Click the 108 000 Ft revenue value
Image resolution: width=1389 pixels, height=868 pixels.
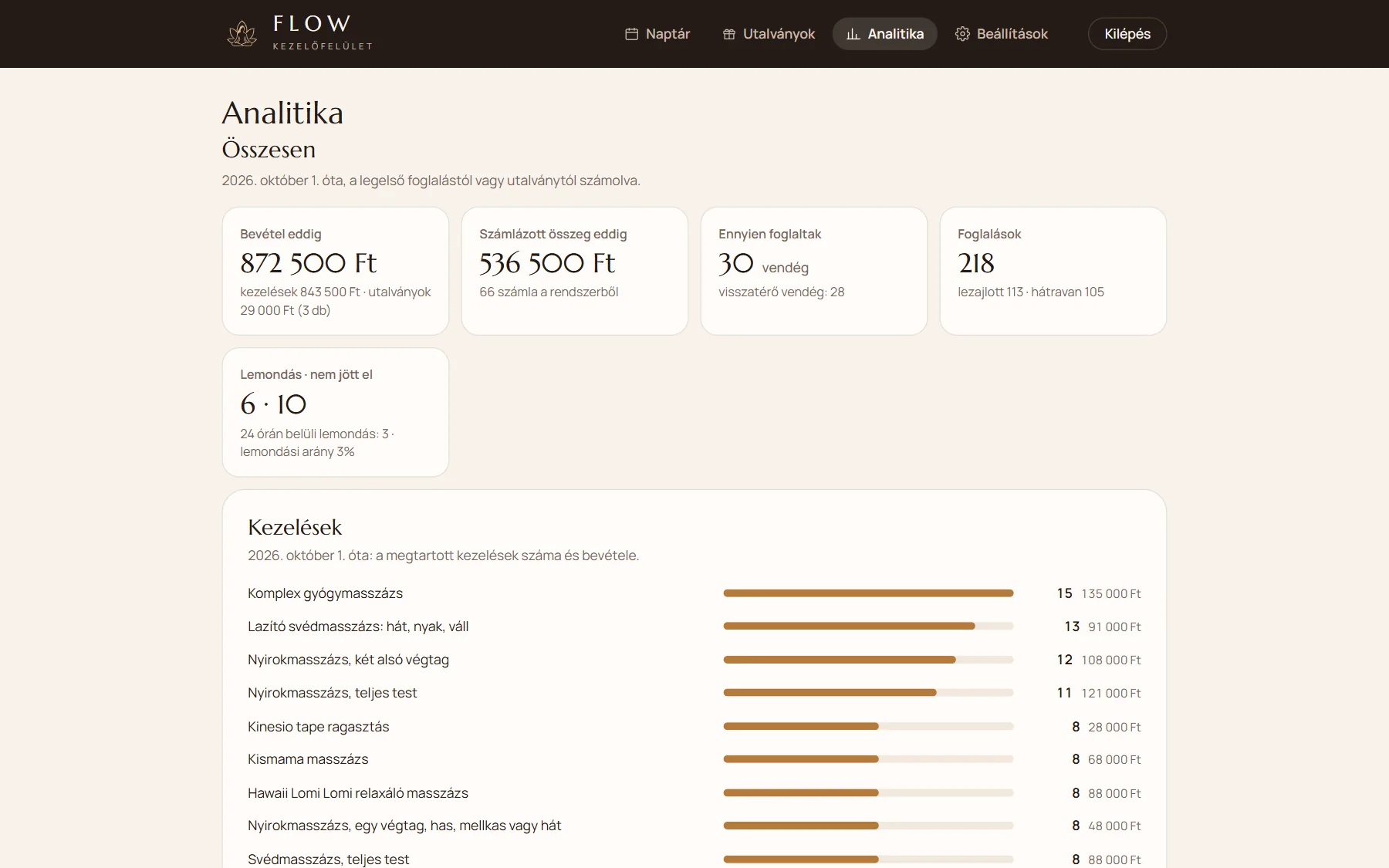pyautogui.click(x=1110, y=660)
